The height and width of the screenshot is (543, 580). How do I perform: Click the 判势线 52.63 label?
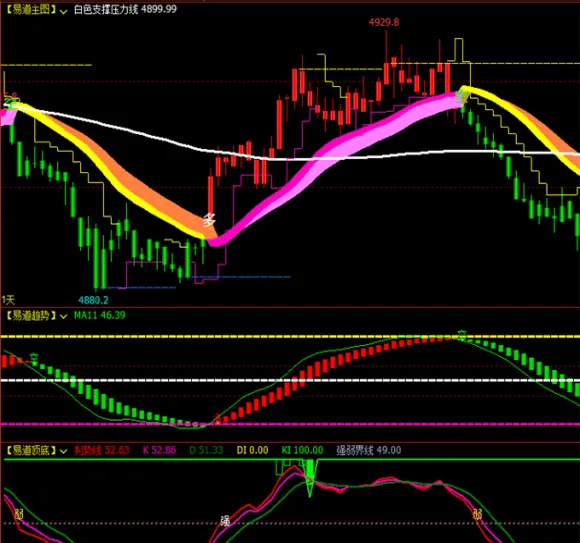(x=101, y=450)
